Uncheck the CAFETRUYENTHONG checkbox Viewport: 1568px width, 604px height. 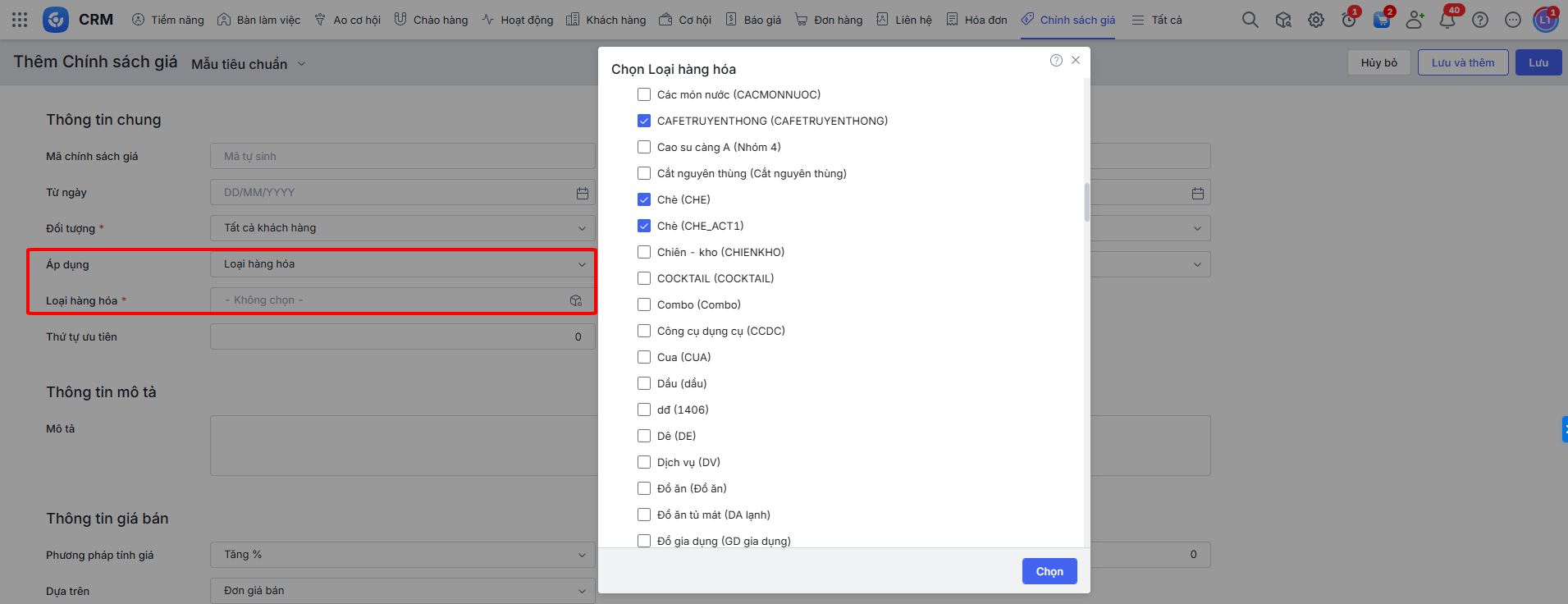tap(644, 121)
